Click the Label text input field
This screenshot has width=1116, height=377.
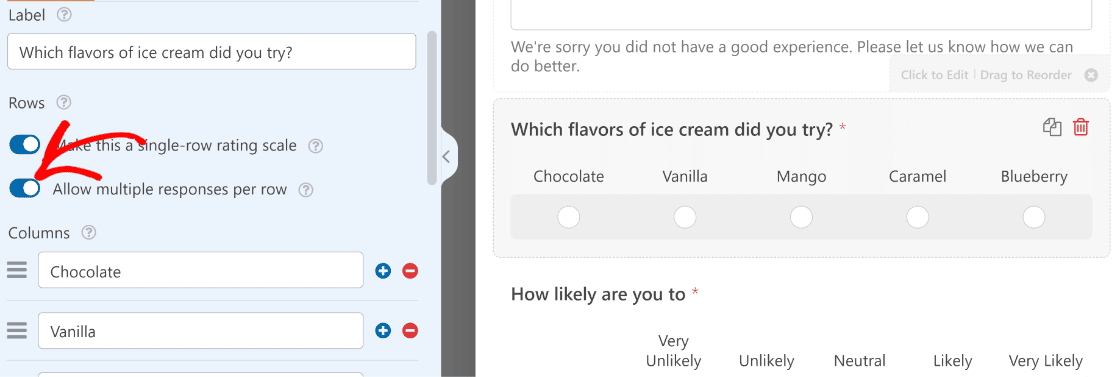[211, 52]
